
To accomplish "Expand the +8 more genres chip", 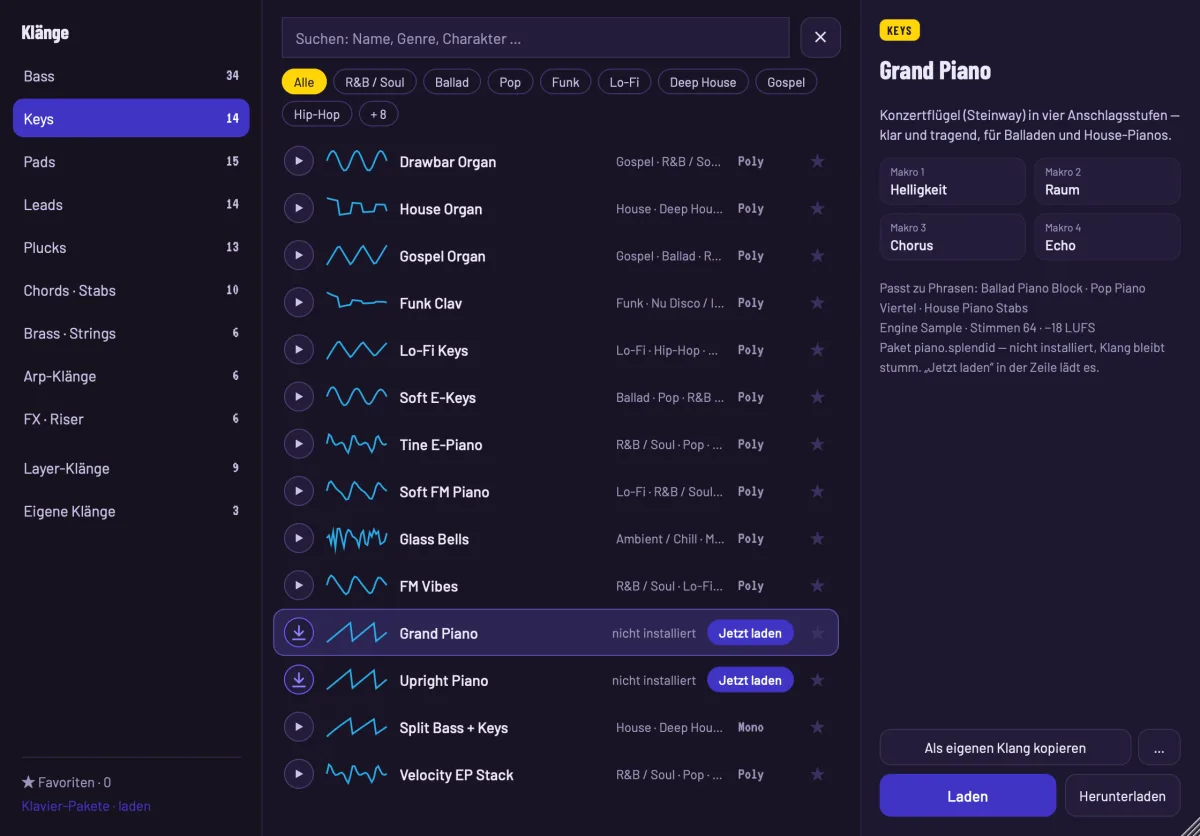I will pos(379,114).
